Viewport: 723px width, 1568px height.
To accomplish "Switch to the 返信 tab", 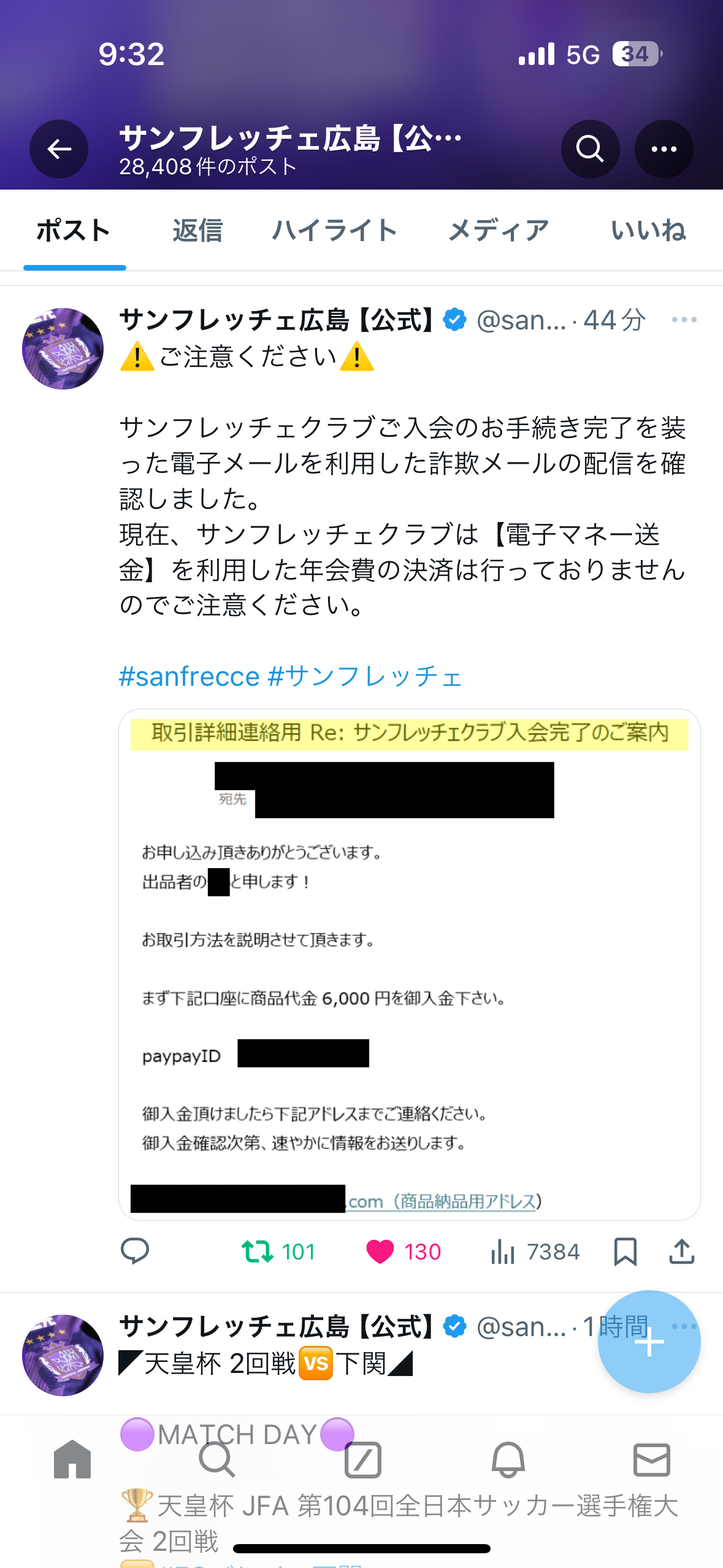I will click(x=197, y=231).
